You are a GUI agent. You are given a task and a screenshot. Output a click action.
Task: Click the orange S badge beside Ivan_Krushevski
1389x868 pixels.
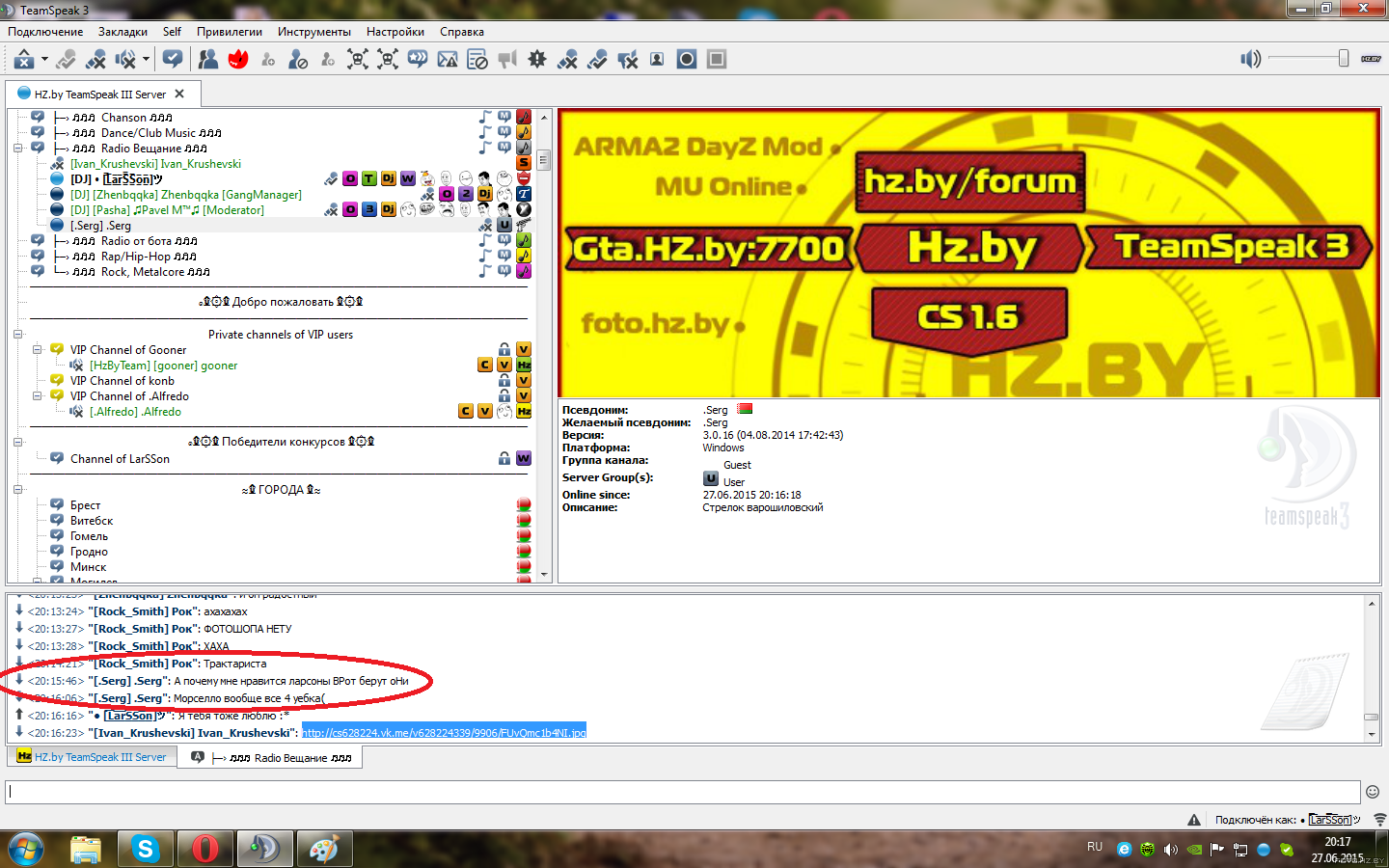(x=524, y=163)
